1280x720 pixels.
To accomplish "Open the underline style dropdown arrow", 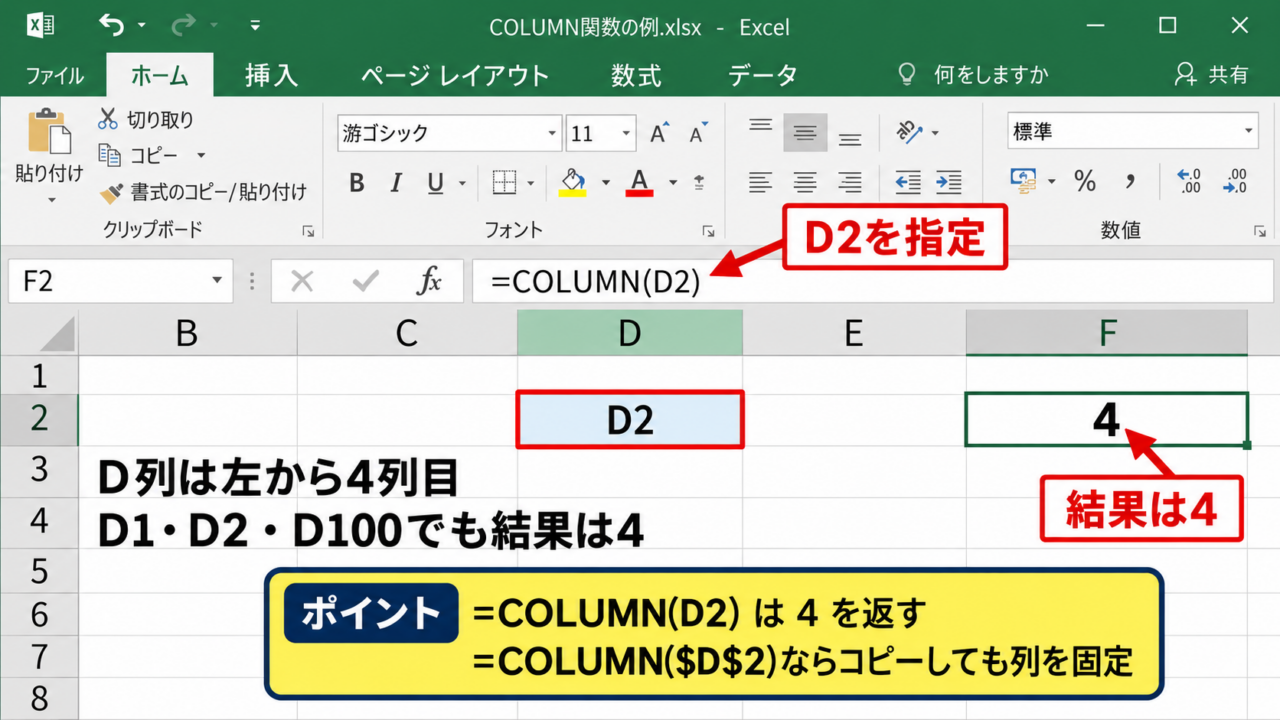I will [462, 183].
